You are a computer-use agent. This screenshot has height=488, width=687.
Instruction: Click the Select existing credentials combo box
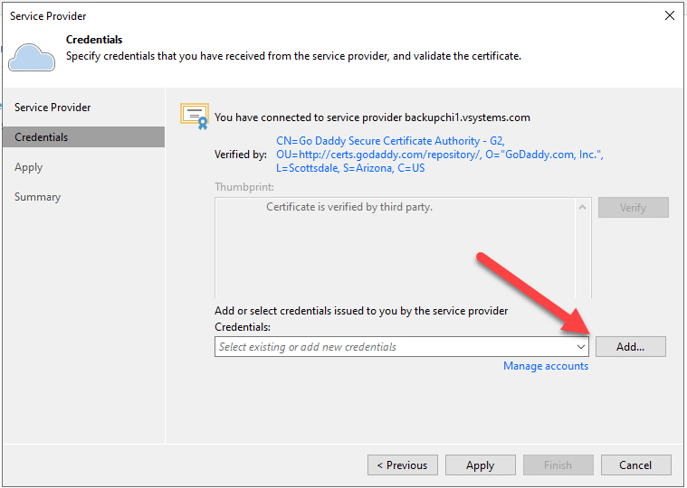401,347
